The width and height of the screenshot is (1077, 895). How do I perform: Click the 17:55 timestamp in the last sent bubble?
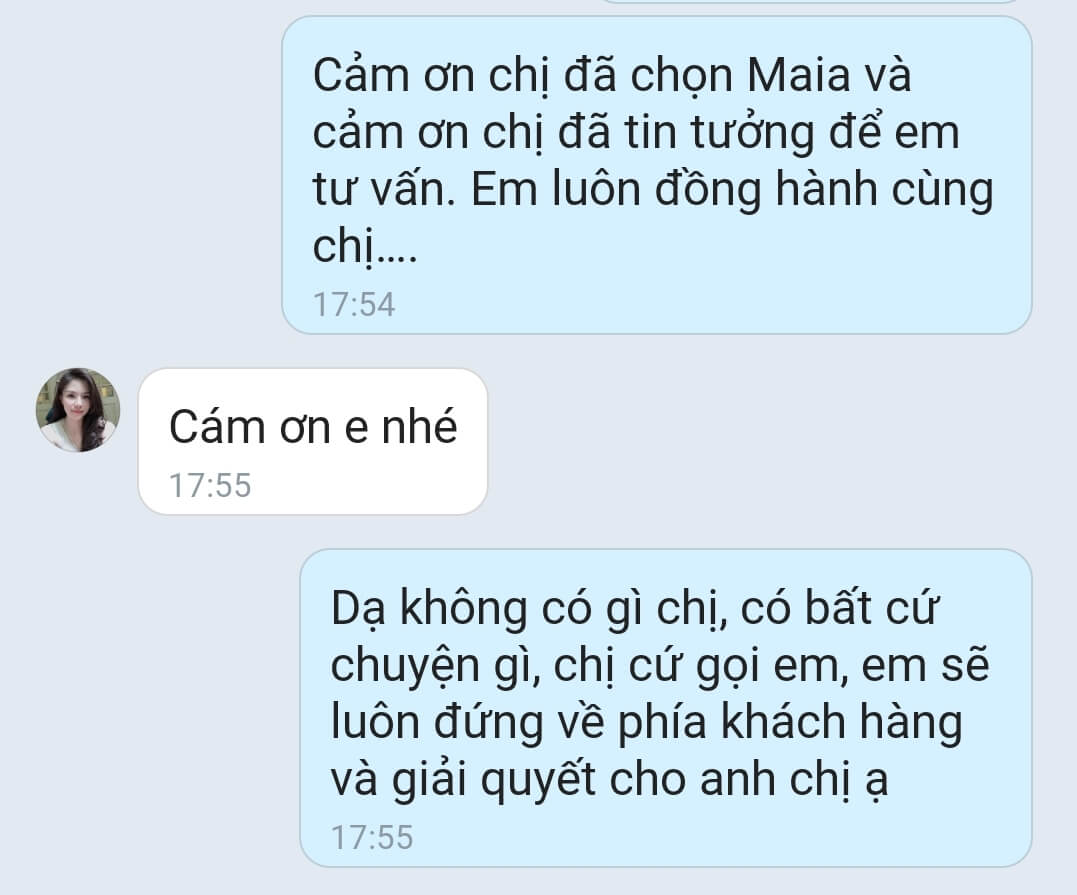tap(372, 837)
